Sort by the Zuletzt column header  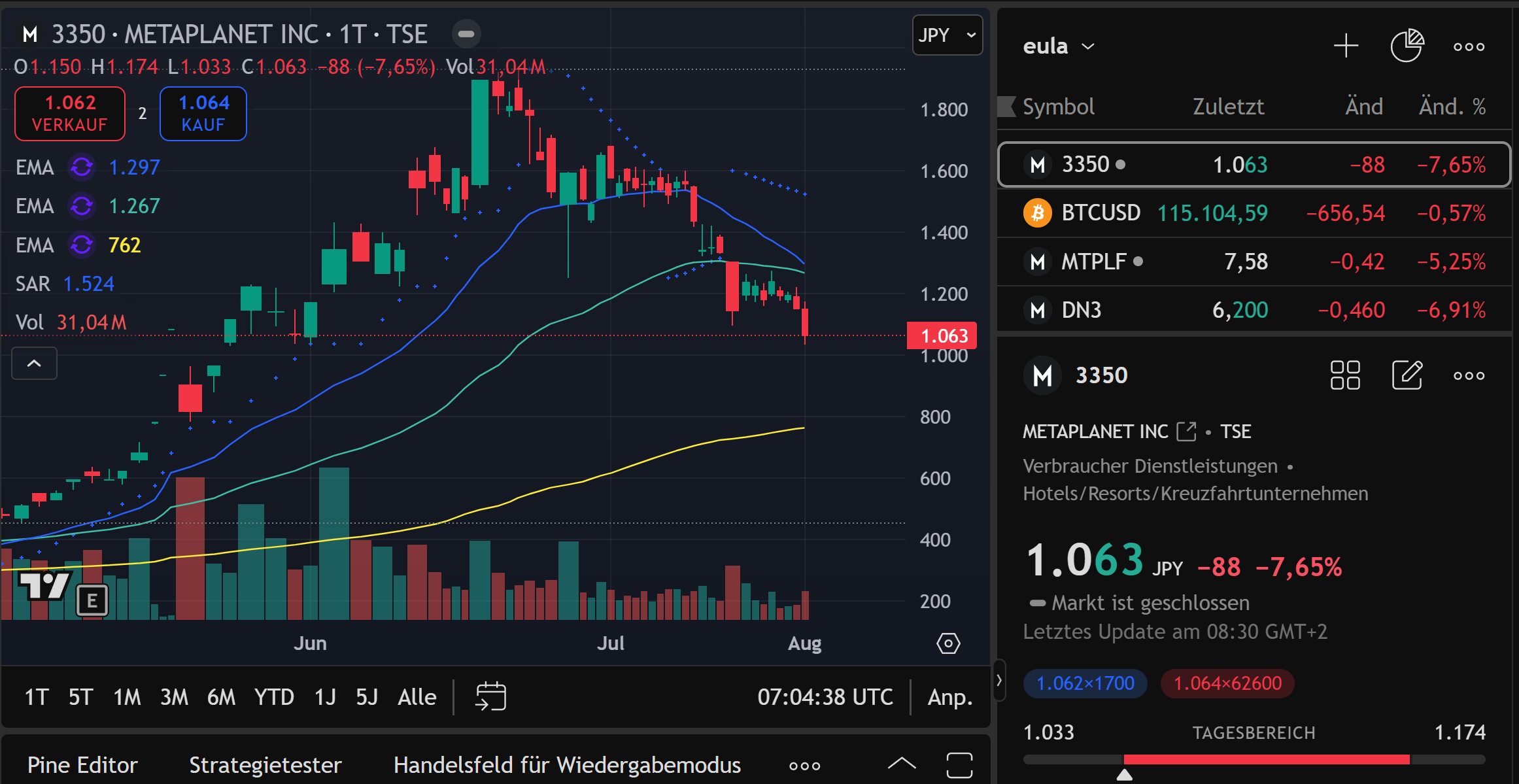click(1228, 107)
